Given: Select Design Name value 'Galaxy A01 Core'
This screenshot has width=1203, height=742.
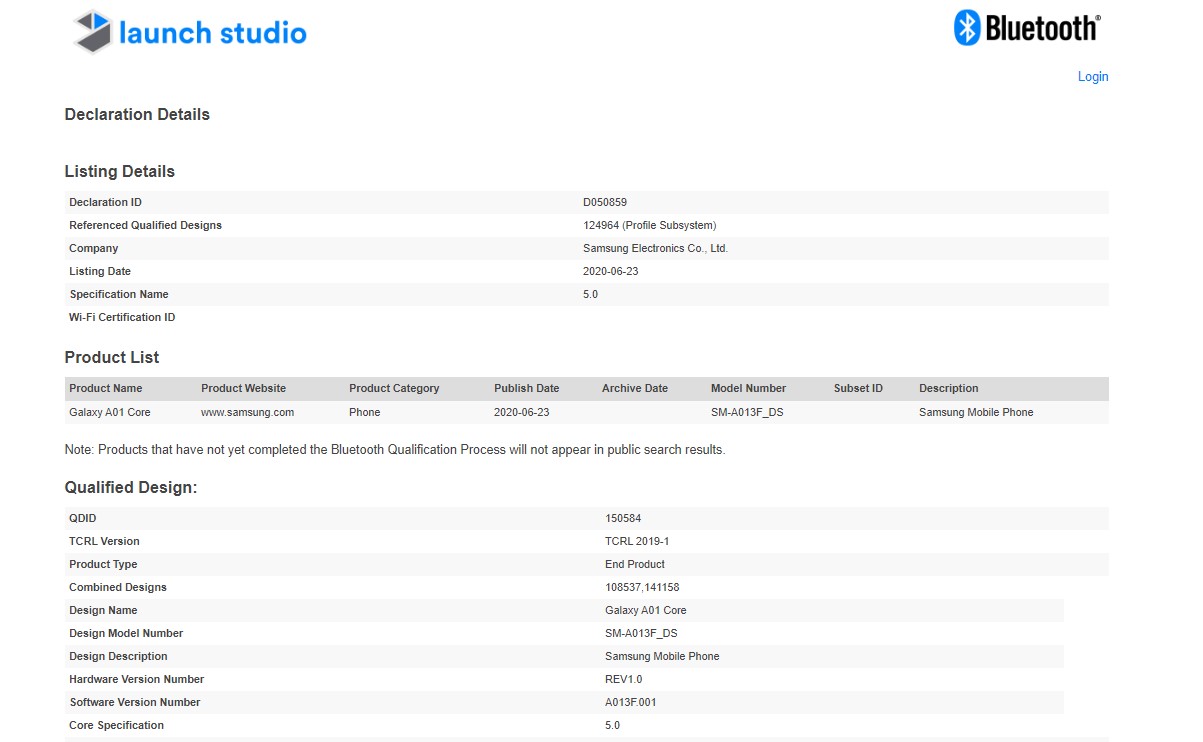Looking at the screenshot, I should (x=646, y=611).
